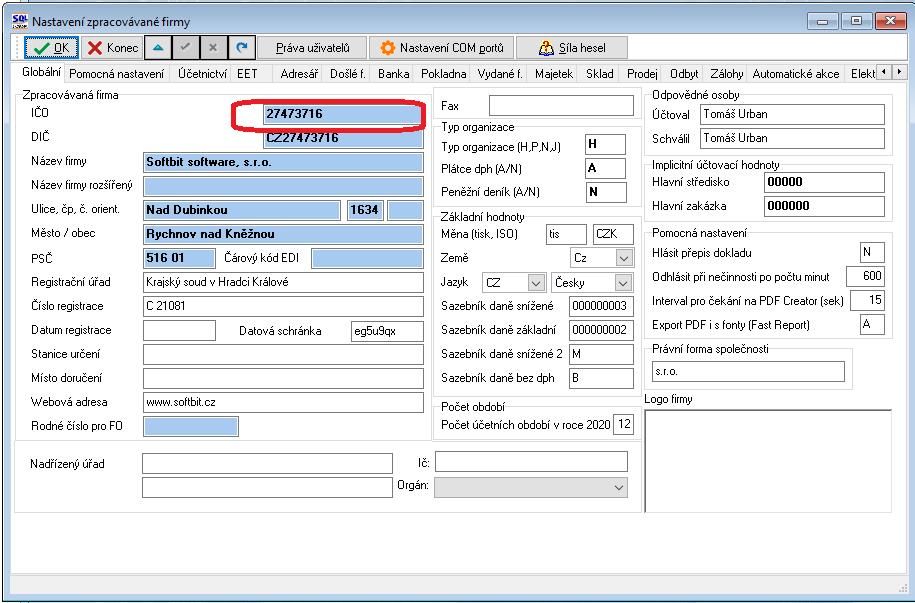
Task: Click the Hlavní zakázka field
Action: click(824, 206)
